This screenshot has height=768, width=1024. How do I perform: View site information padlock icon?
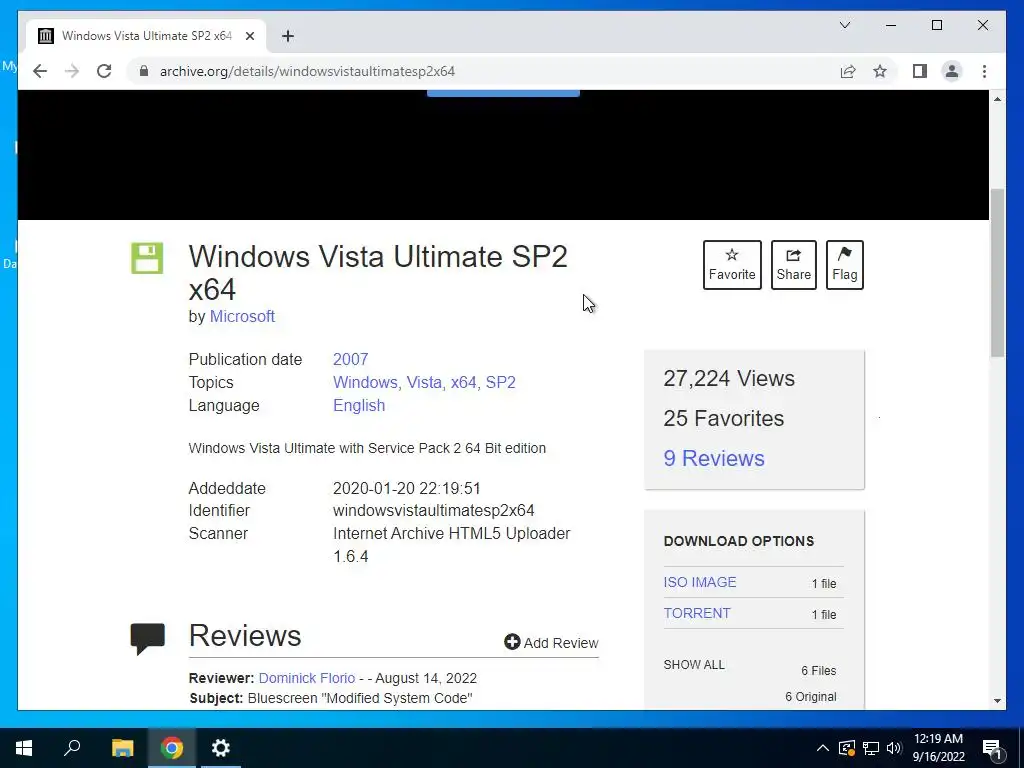[x=144, y=71]
